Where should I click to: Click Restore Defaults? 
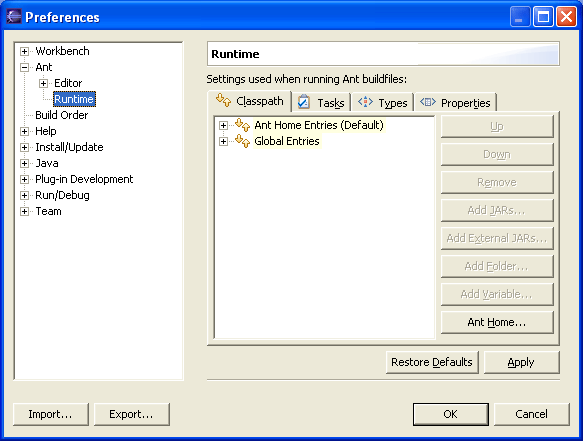tap(432, 362)
